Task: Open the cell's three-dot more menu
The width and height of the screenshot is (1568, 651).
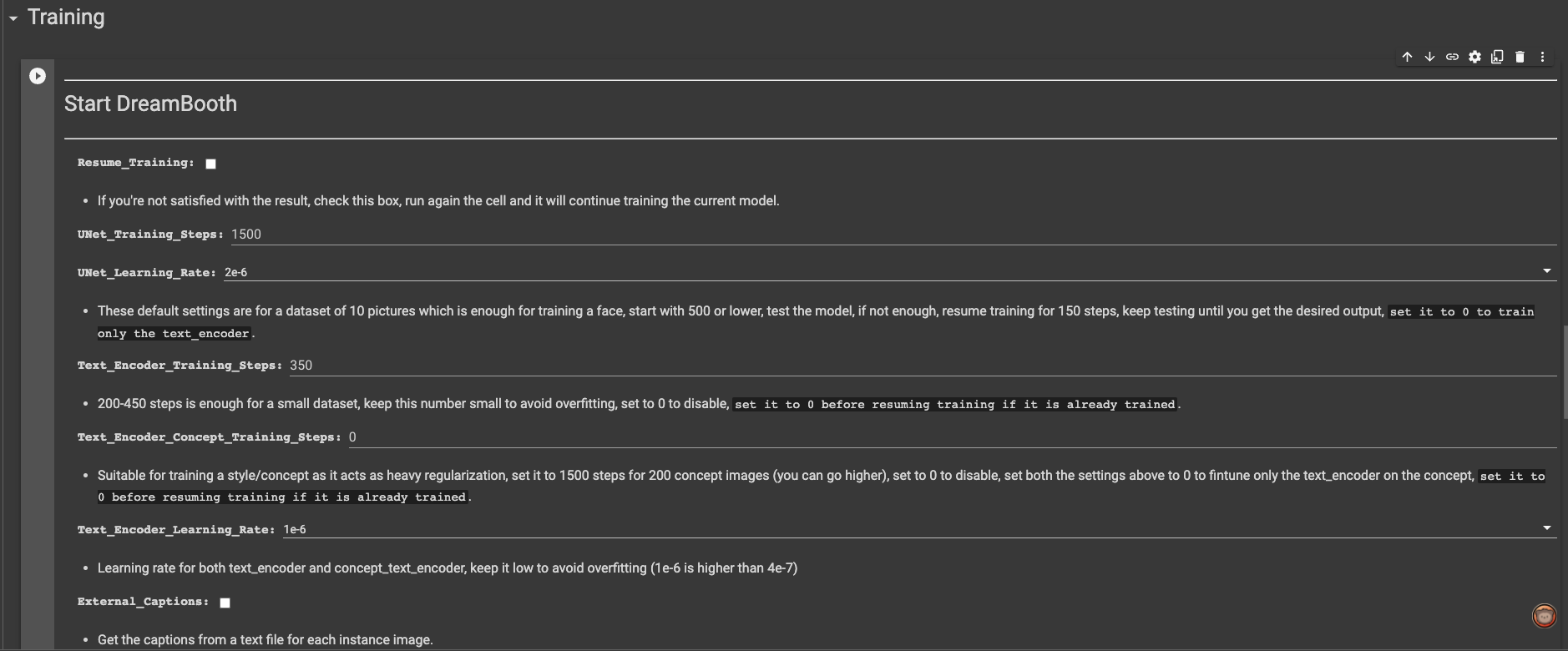Action: point(1542,57)
